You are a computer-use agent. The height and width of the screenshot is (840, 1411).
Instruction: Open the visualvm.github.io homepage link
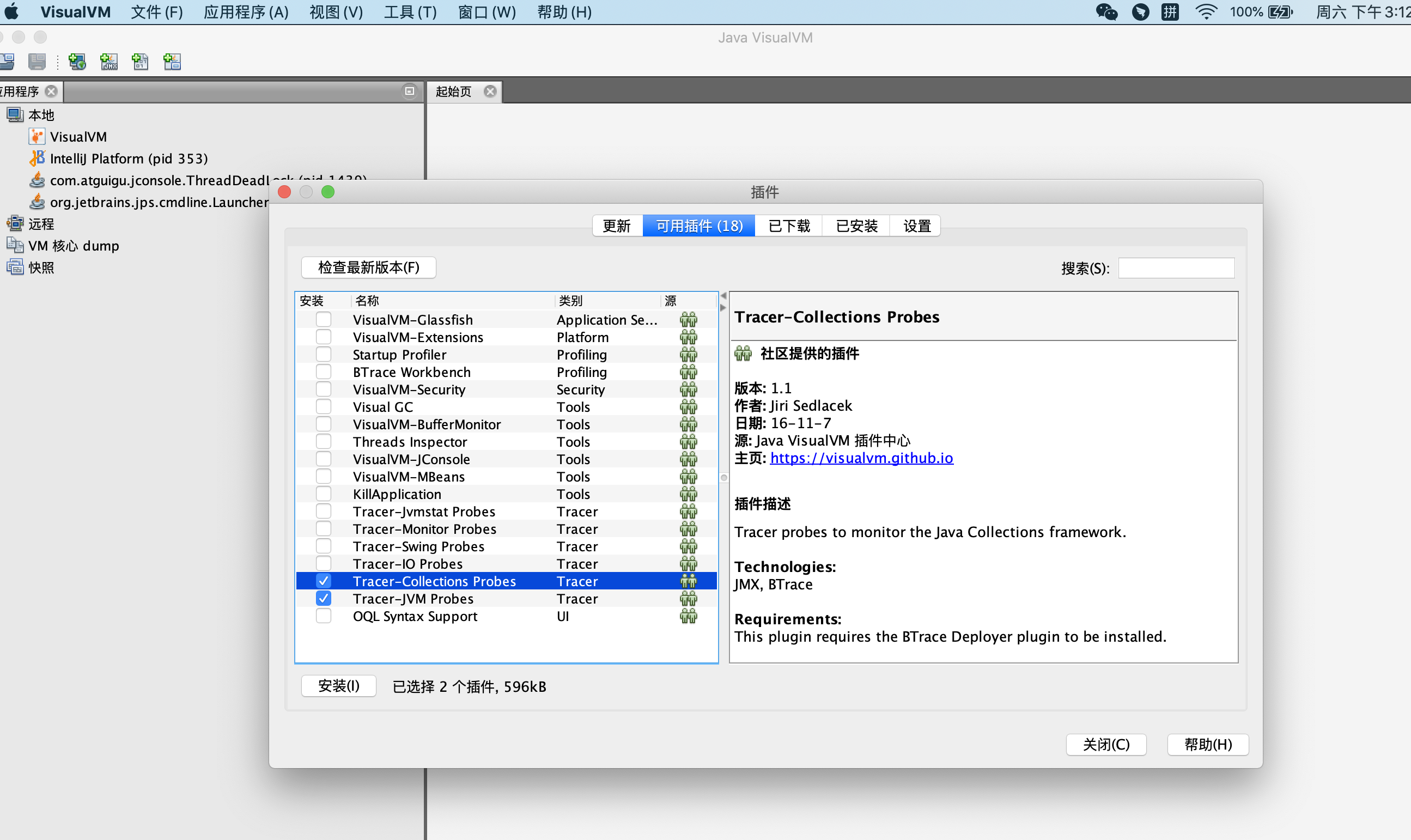pos(861,458)
